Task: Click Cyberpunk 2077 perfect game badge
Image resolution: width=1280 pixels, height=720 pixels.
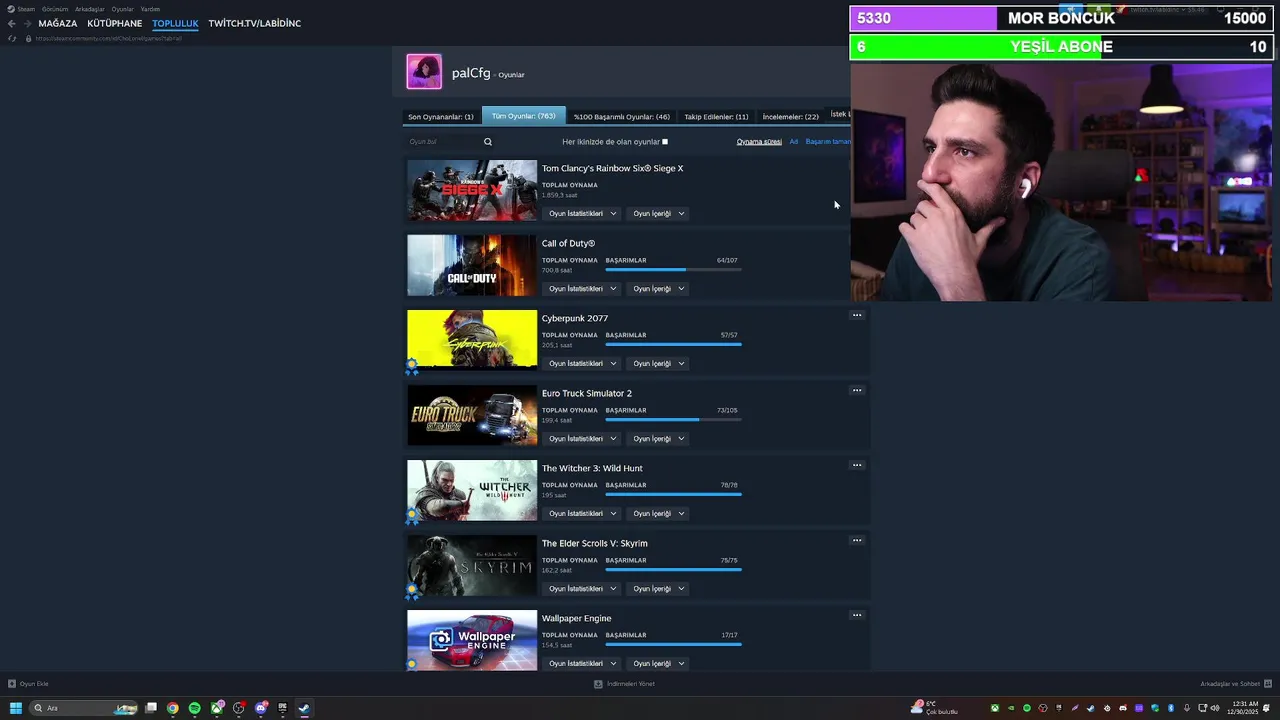Action: tap(412, 368)
